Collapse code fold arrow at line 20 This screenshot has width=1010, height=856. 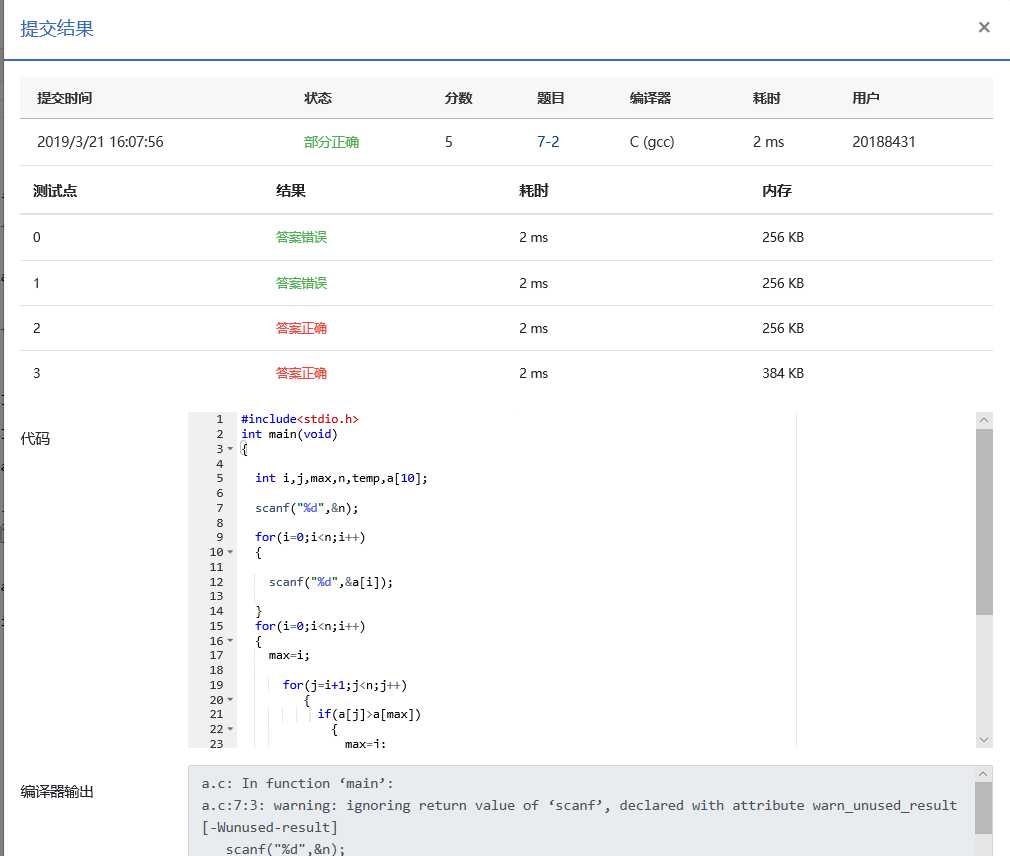click(230, 699)
